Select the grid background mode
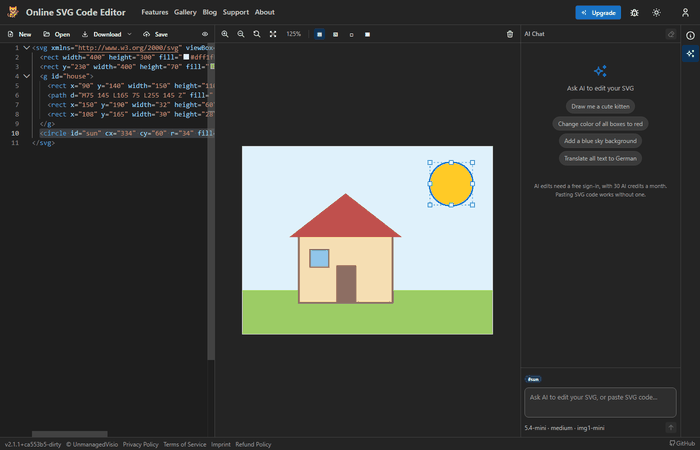This screenshot has height=450, width=700. 319,34
